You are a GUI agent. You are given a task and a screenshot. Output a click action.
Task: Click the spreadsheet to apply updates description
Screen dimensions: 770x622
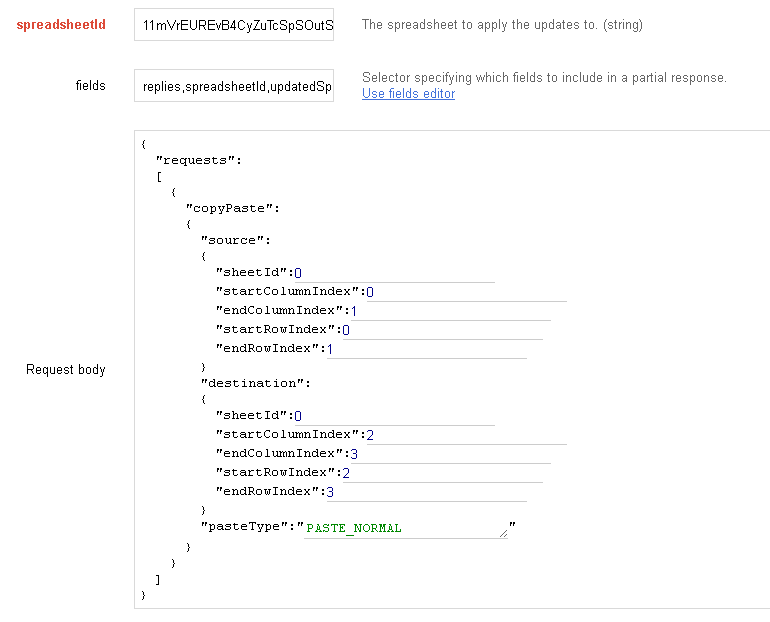tap(502, 25)
